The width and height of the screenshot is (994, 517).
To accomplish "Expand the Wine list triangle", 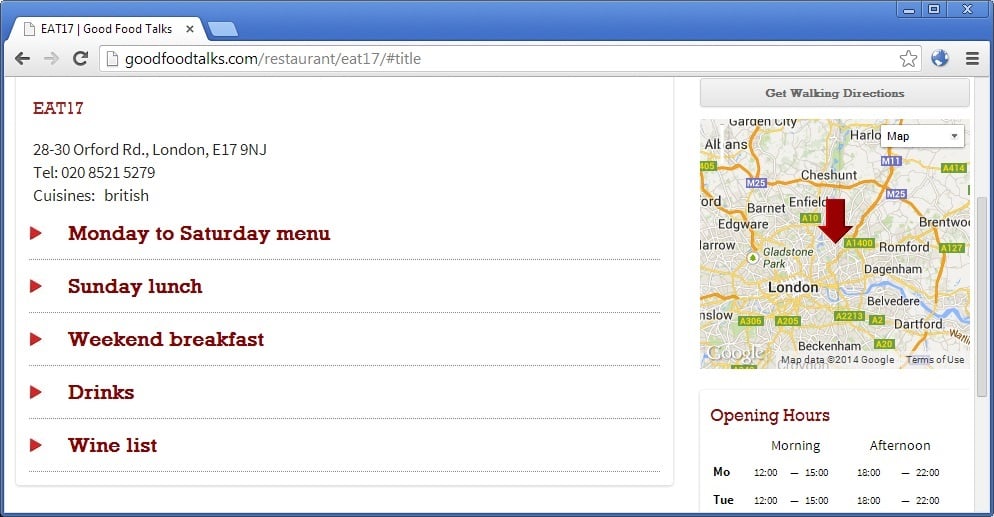I will tap(36, 445).
